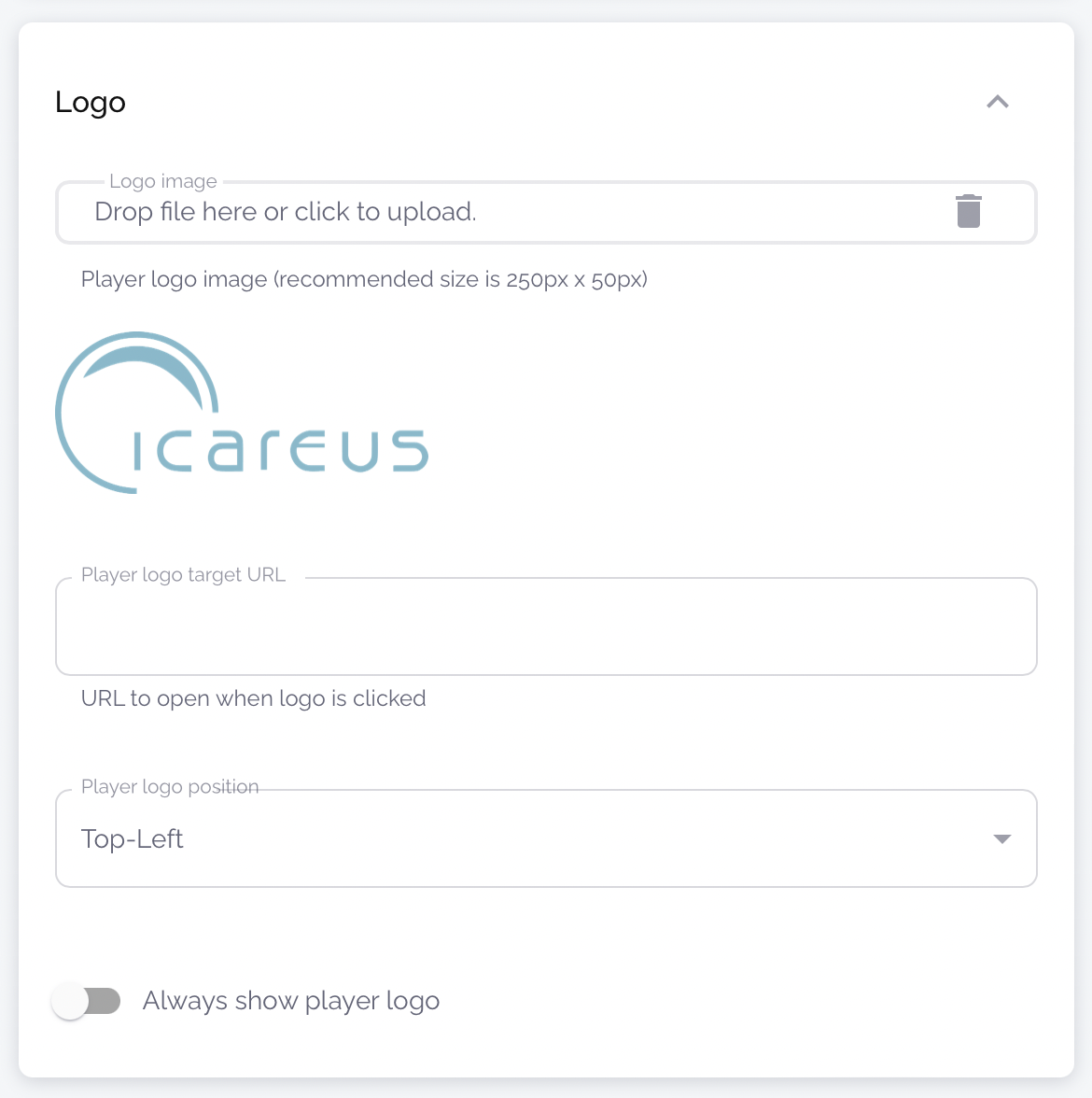Click "URL to open when logo is clicked" hint
The height and width of the screenshot is (1098, 1092).
pyautogui.click(x=253, y=698)
